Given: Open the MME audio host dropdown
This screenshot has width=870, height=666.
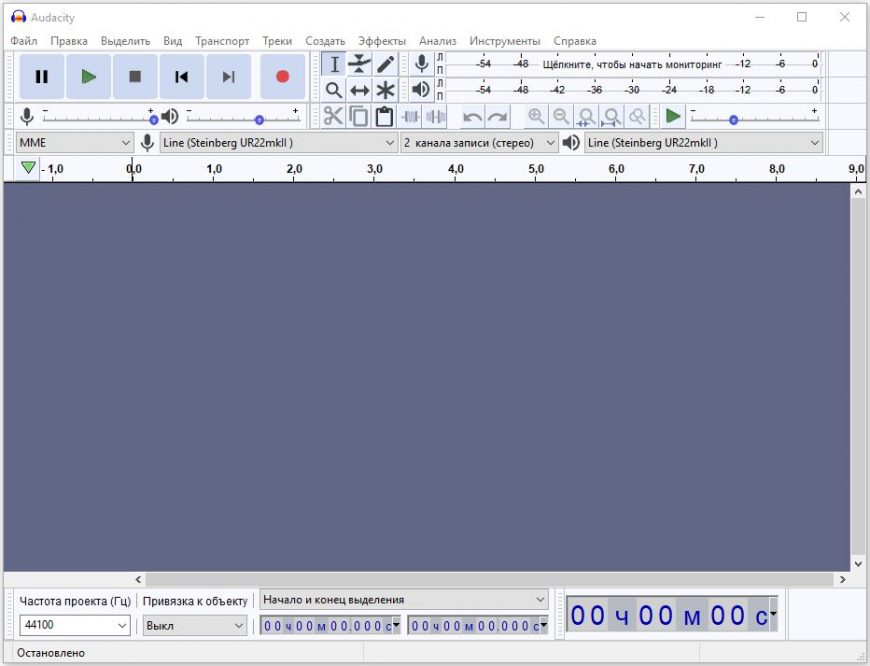Looking at the screenshot, I should coord(75,143).
